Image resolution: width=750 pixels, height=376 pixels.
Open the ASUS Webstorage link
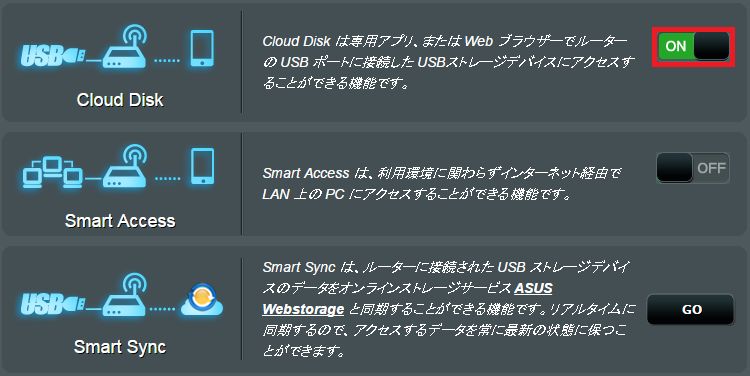point(407,299)
